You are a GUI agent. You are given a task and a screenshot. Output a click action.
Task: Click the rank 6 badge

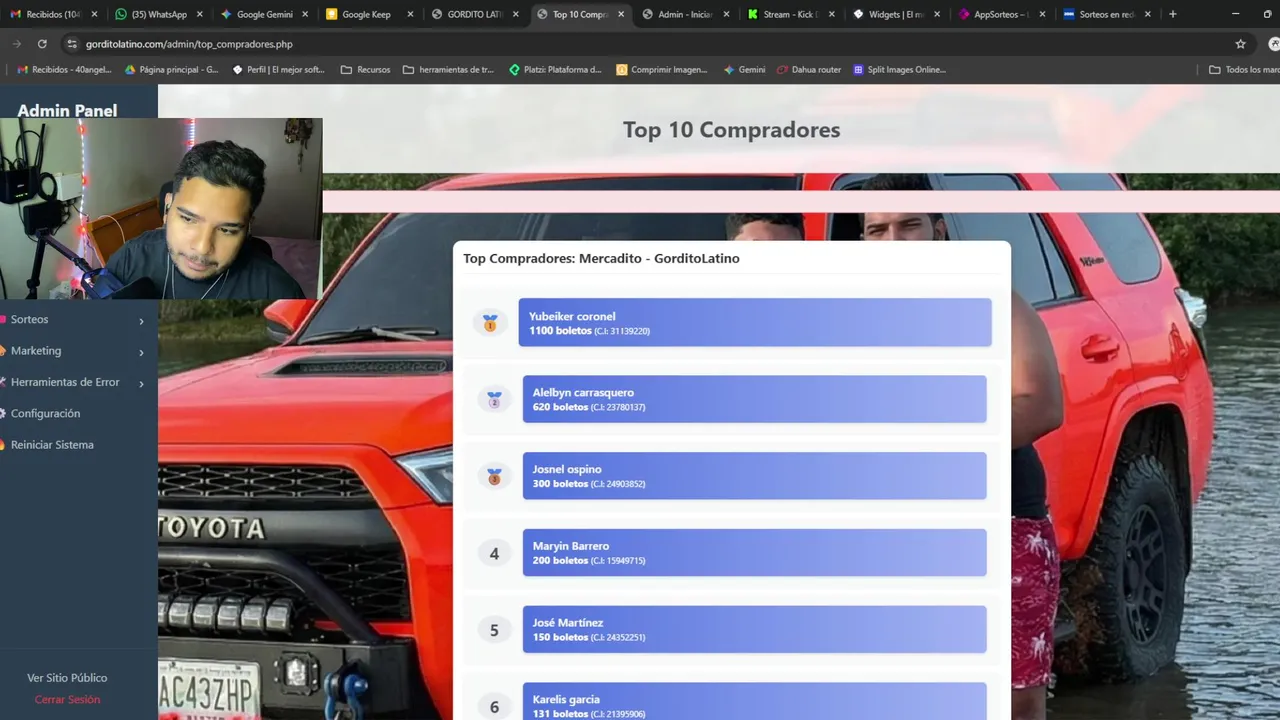494,707
